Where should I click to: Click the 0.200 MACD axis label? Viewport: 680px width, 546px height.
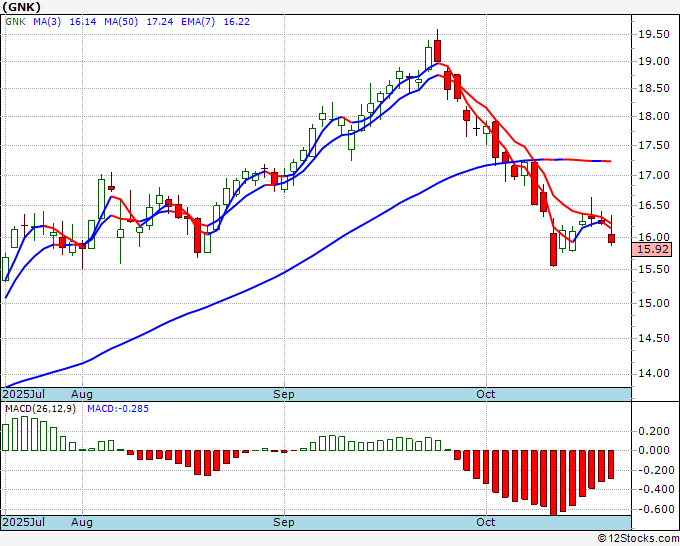[x=654, y=431]
